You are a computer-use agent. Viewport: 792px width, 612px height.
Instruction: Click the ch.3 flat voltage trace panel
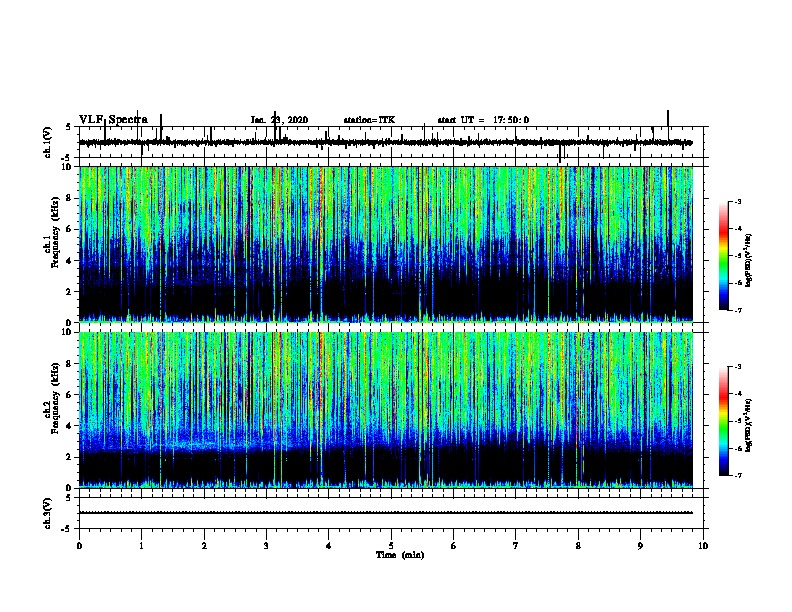coord(391,513)
